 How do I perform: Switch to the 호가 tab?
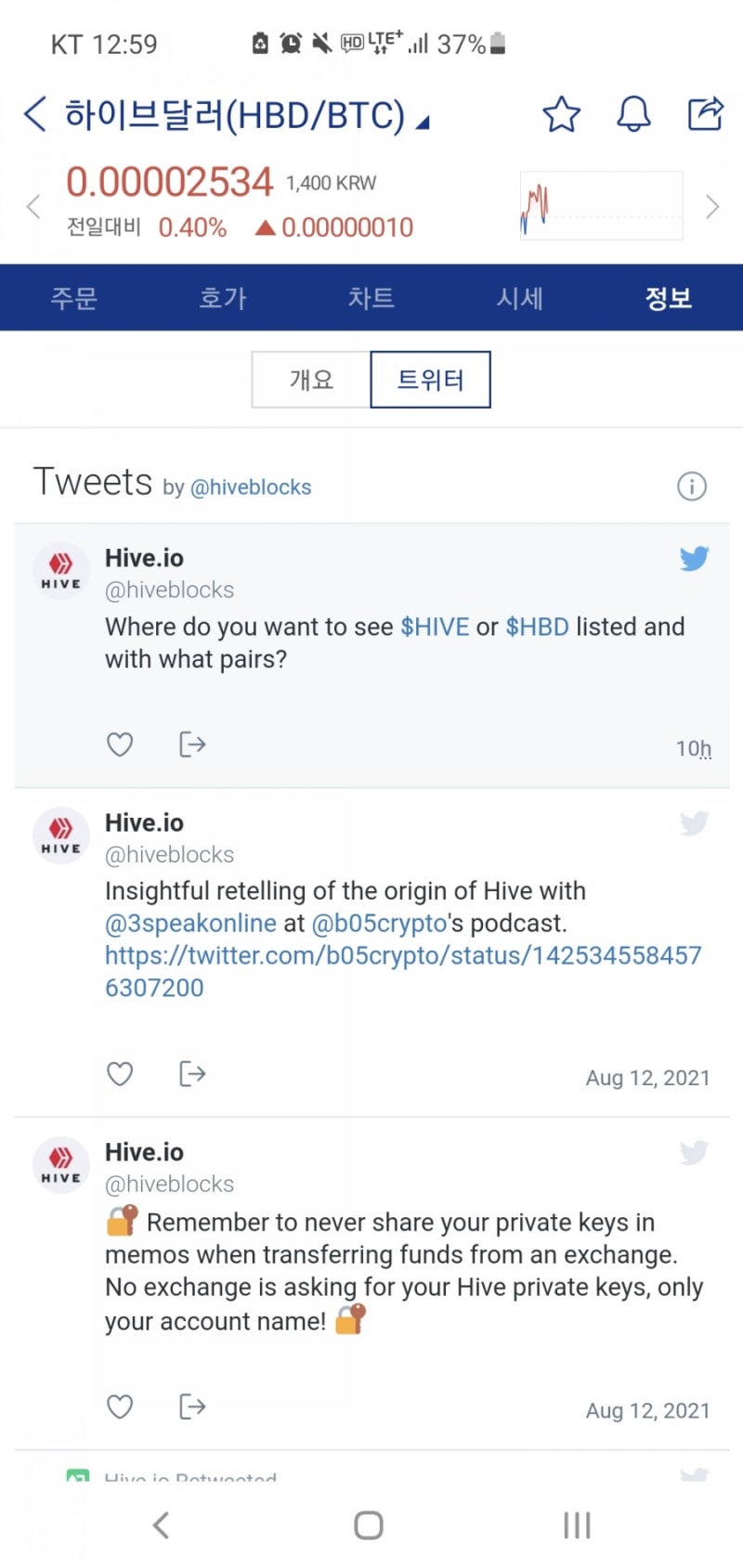[x=223, y=298]
